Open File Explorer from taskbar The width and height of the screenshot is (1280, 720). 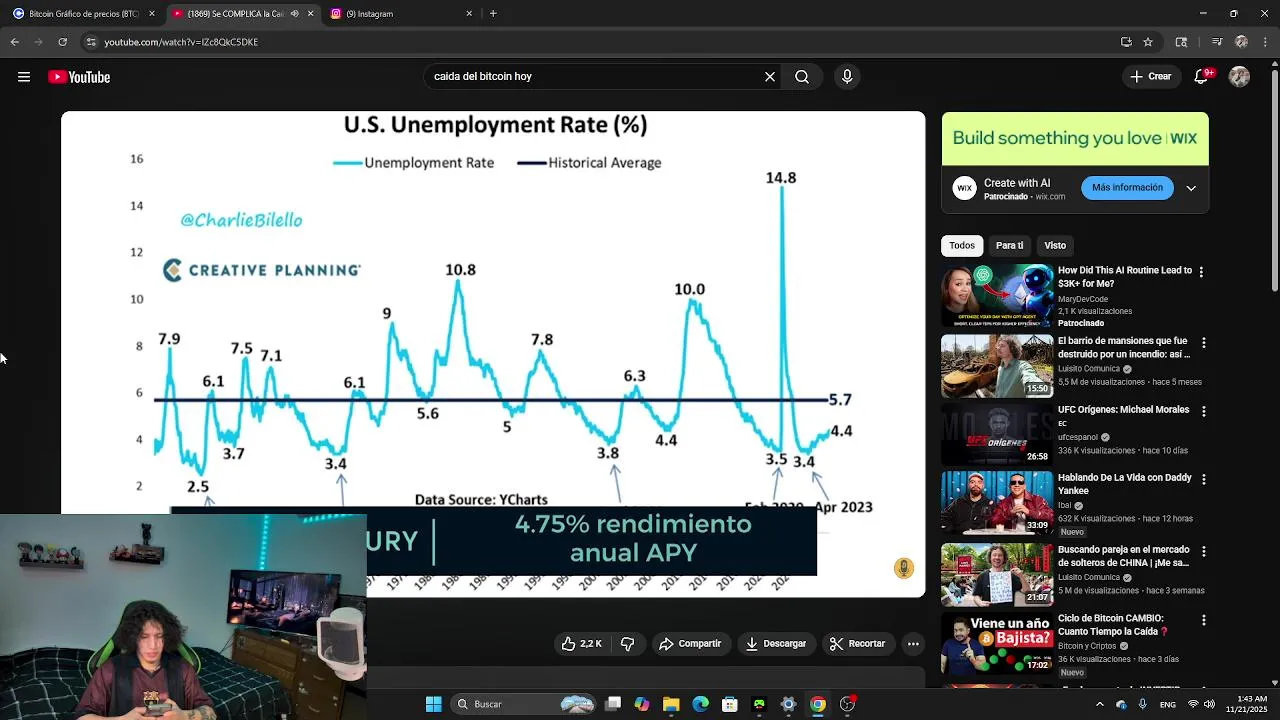pyautogui.click(x=671, y=704)
